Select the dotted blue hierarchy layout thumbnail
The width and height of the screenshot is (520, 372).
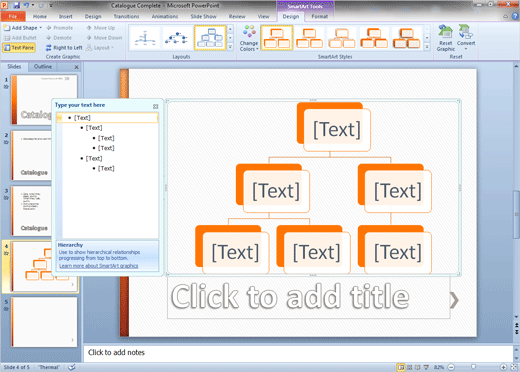[177, 38]
